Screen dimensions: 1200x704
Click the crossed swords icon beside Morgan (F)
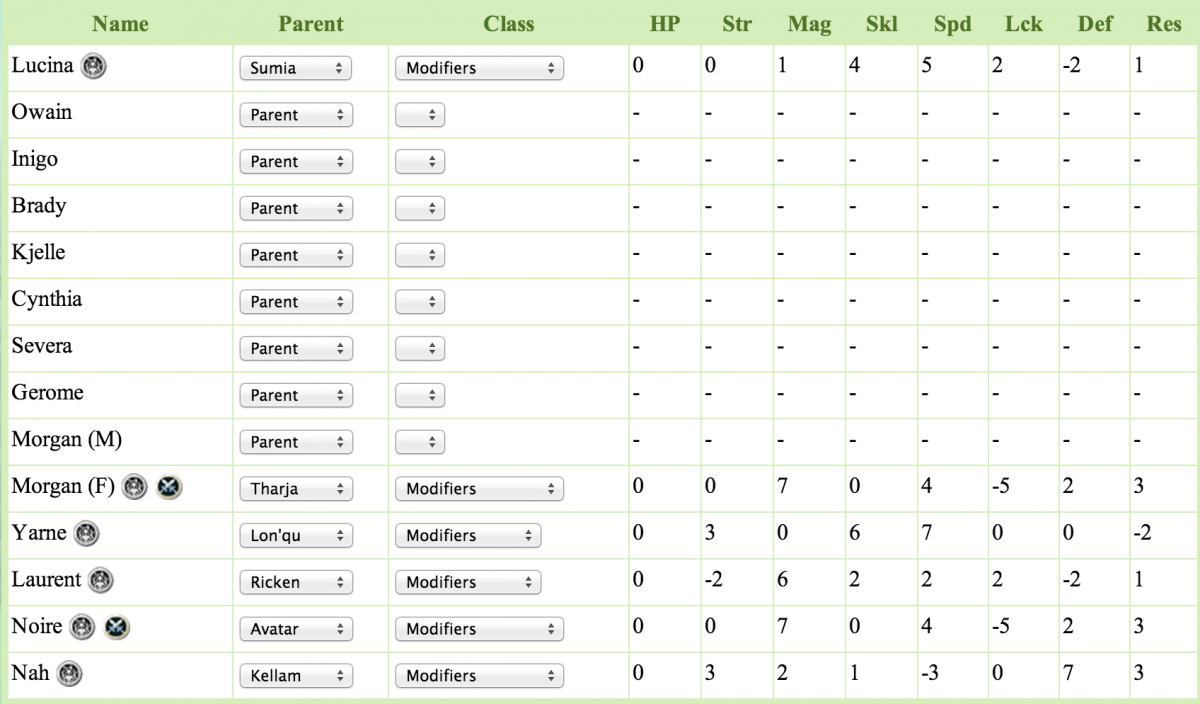click(168, 487)
